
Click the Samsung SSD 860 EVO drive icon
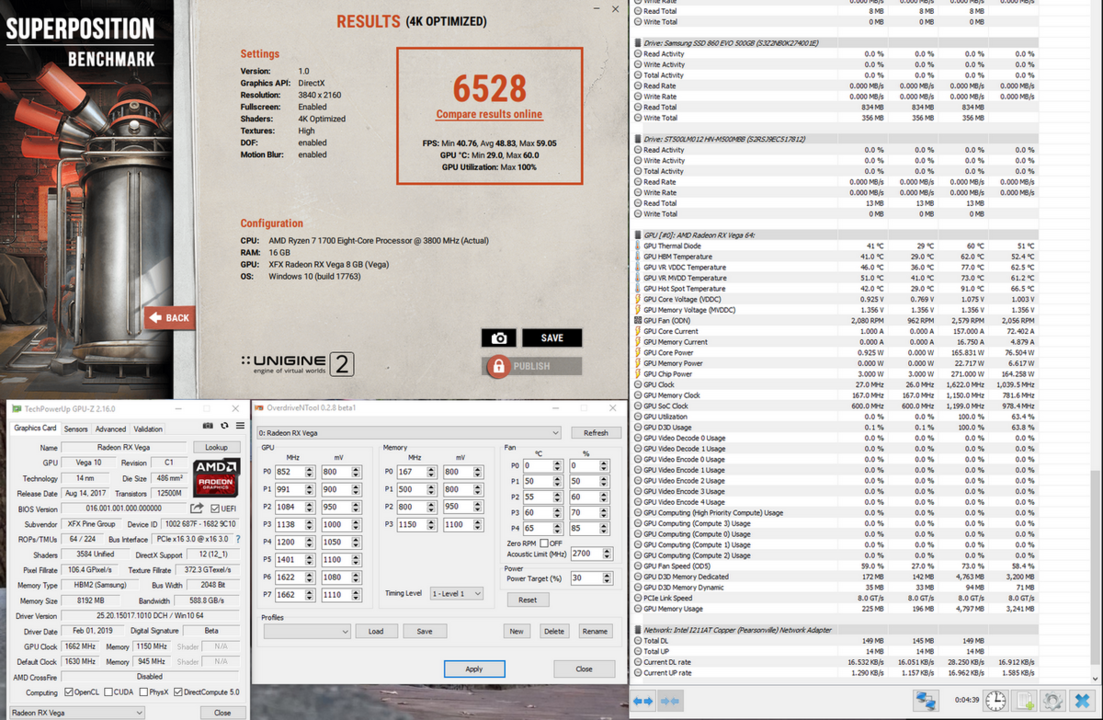coord(638,43)
